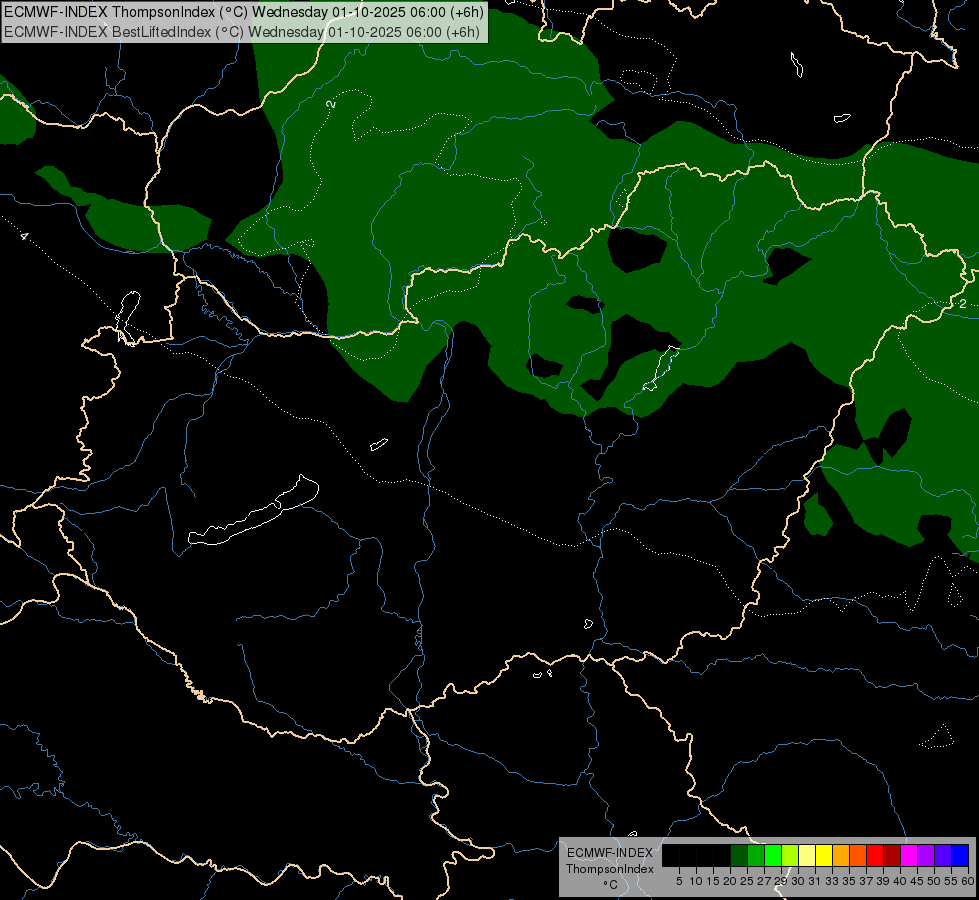The height and width of the screenshot is (900, 979).
Task: Click legend tick label '55'
Action: (x=951, y=881)
